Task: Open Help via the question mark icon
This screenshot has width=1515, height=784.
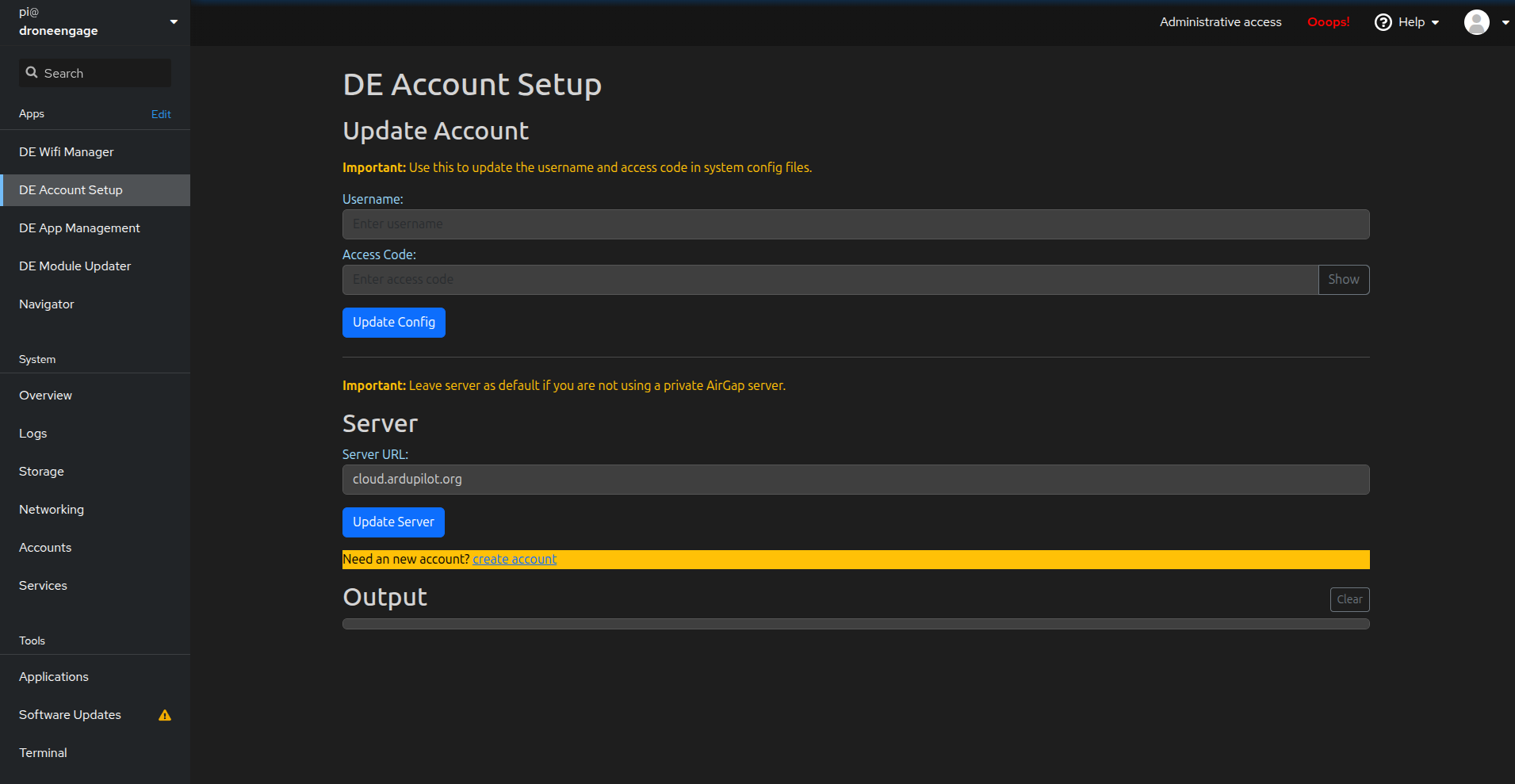Action: (x=1383, y=21)
